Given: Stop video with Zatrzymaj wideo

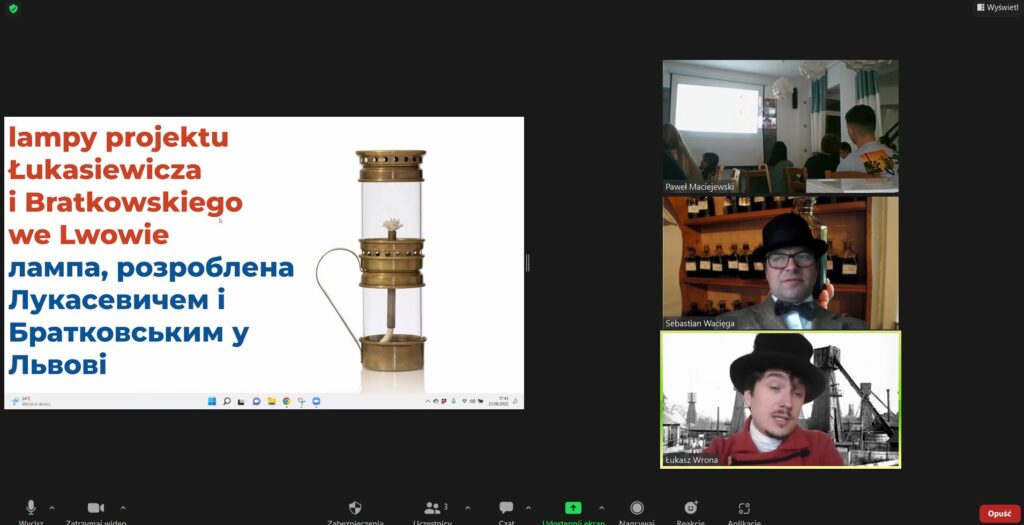Looking at the screenshot, I should pos(95,508).
